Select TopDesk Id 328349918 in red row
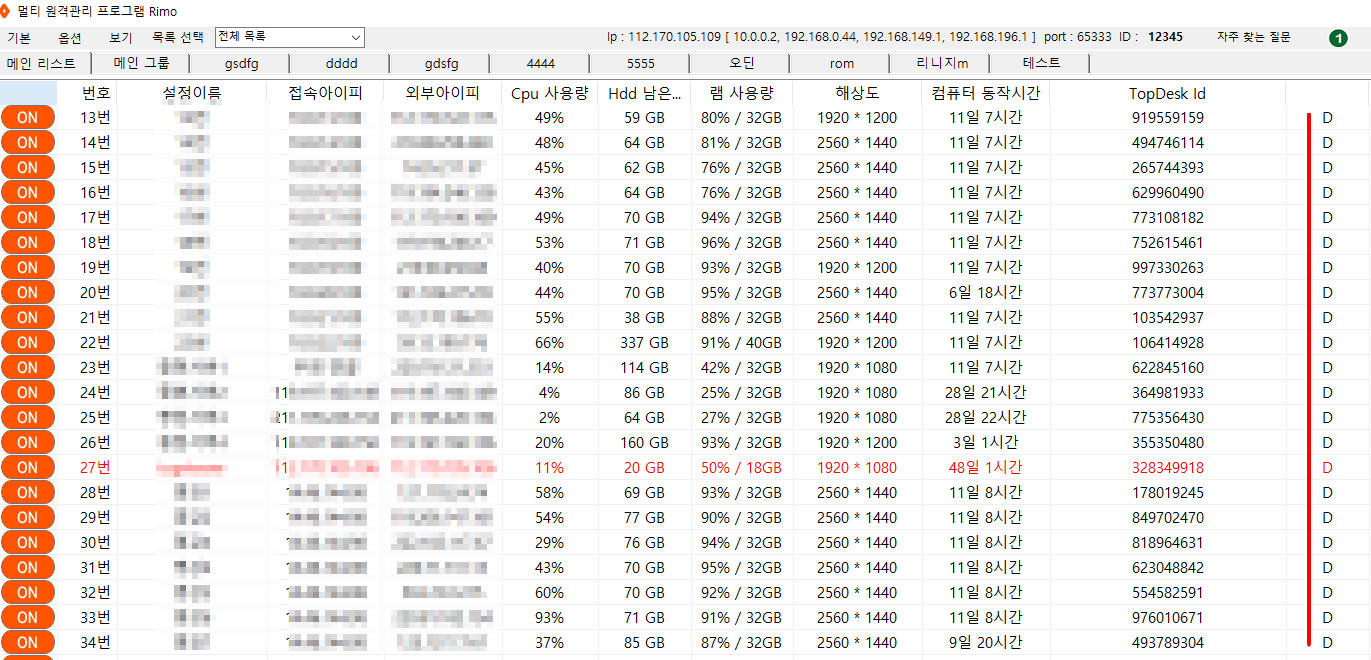The height and width of the screenshot is (660, 1371). [x=1167, y=468]
